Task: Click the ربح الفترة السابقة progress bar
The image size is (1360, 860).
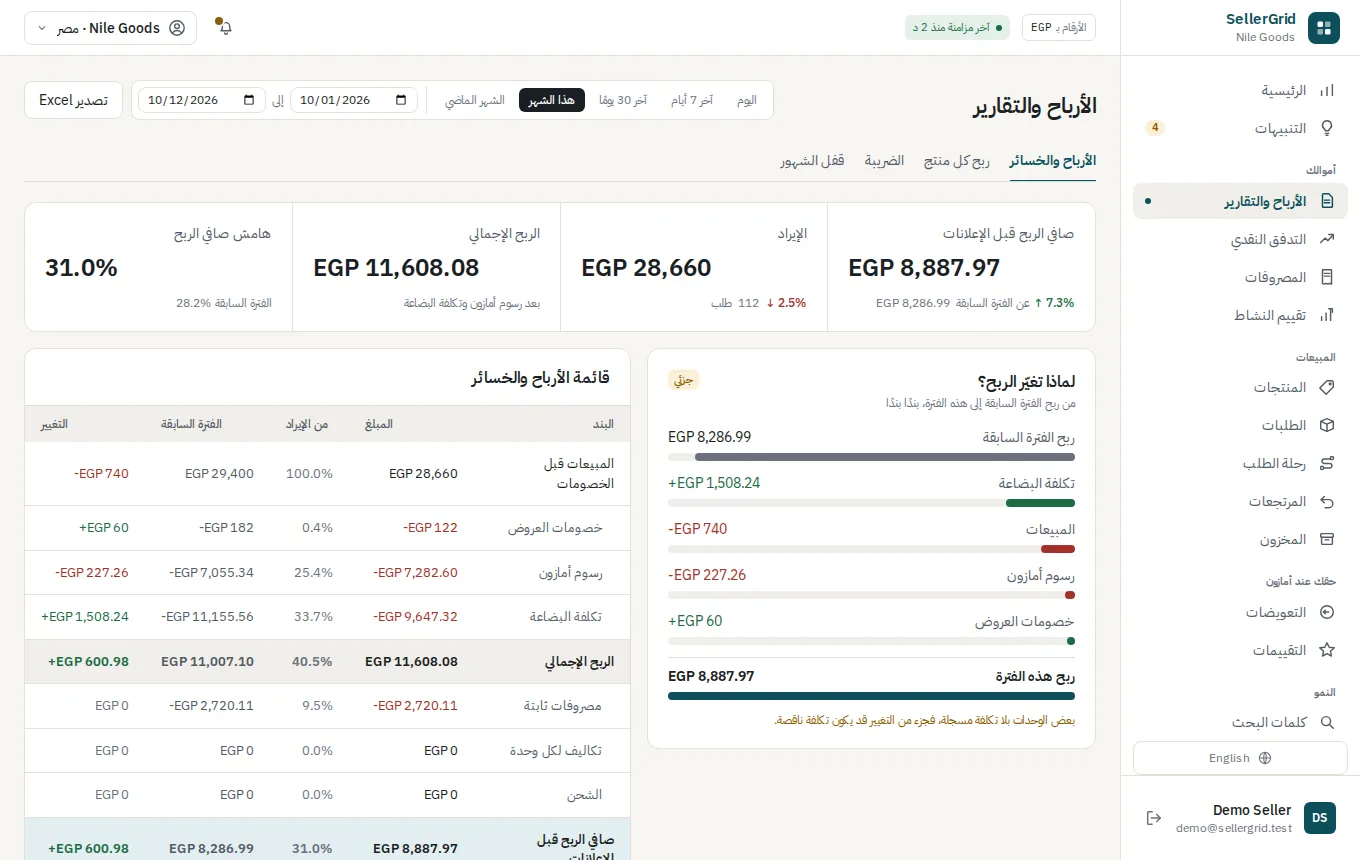Action: (871, 457)
